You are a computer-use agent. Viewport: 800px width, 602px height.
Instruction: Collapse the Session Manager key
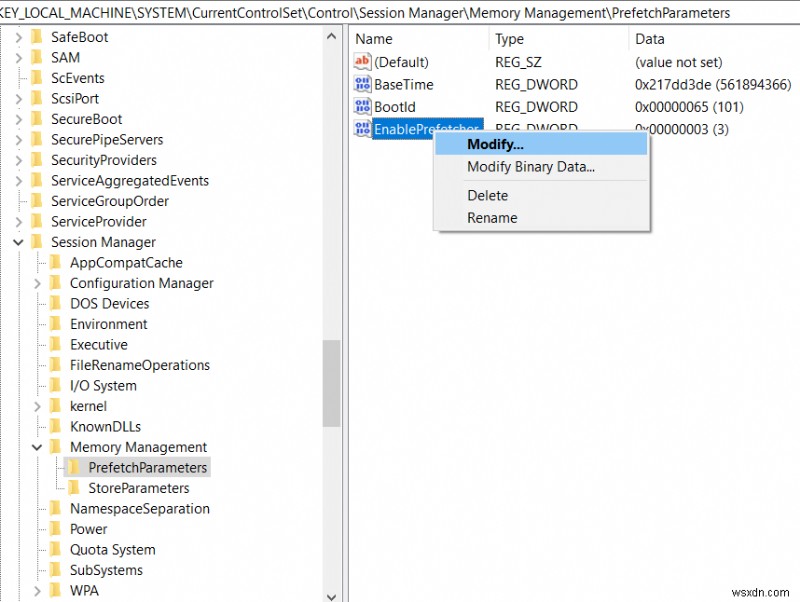pyautogui.click(x=18, y=242)
